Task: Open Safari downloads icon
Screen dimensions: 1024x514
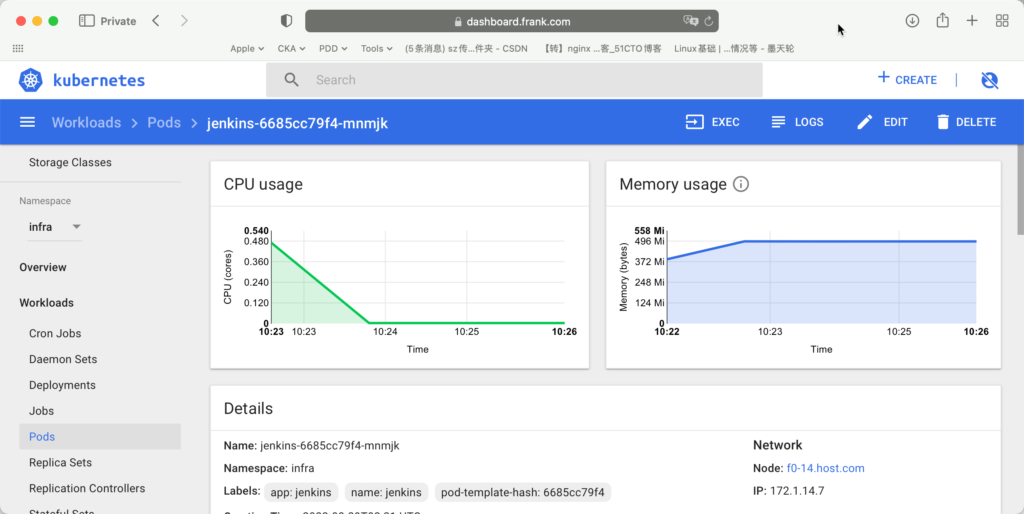Action: 912,21
